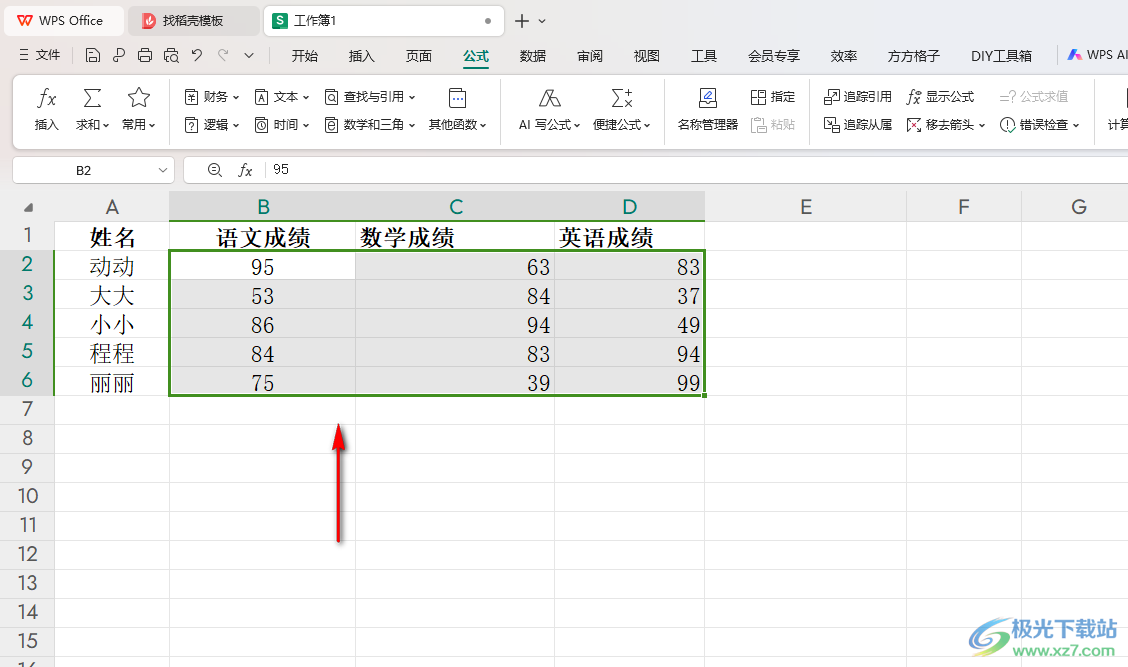Click the select-all corner triangle

click(x=28, y=208)
